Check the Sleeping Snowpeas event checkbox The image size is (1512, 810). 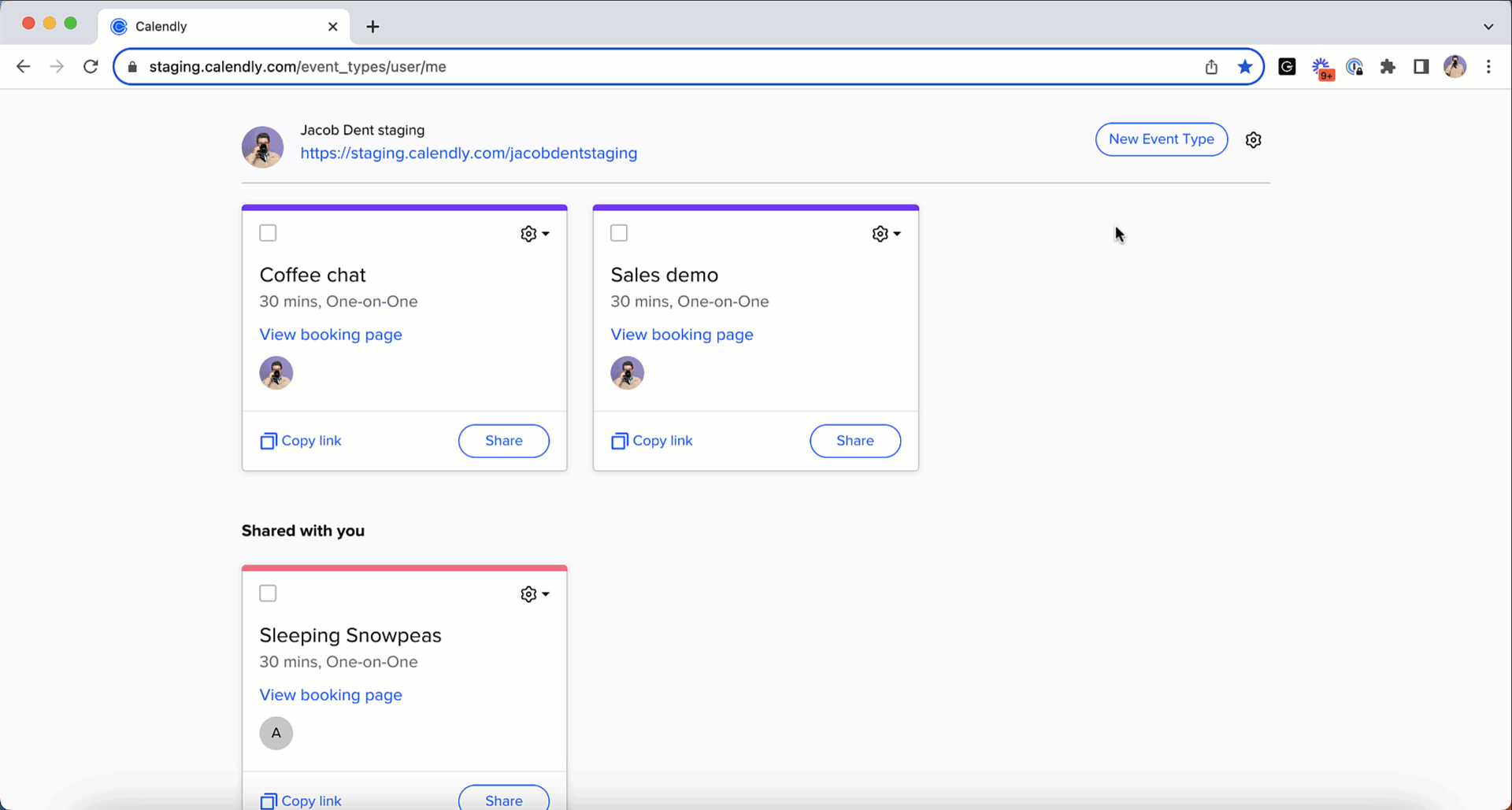pyautogui.click(x=269, y=594)
